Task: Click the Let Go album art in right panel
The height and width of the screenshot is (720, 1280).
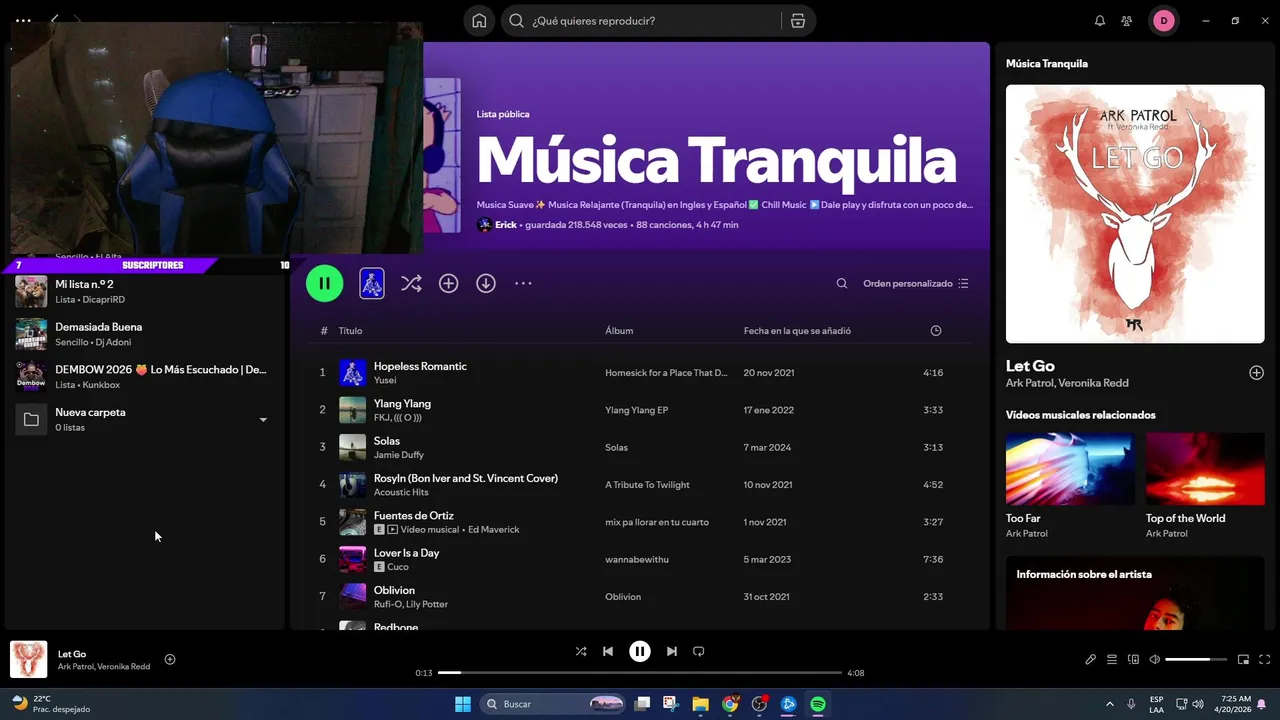Action: tap(1135, 214)
